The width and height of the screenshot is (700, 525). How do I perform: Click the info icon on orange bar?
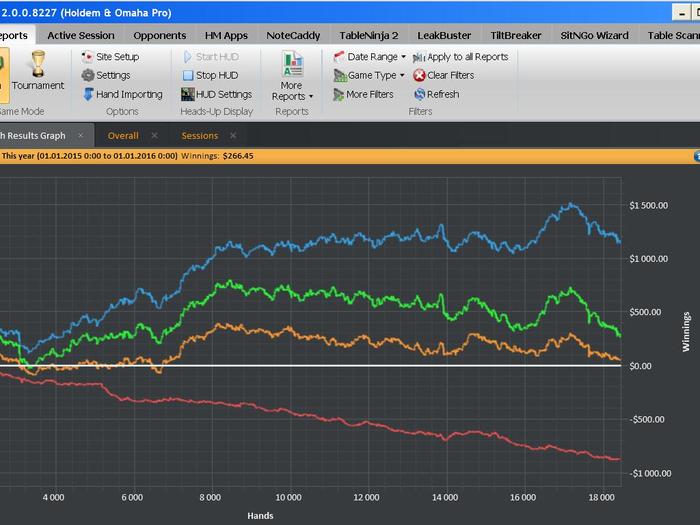pyautogui.click(x=697, y=156)
